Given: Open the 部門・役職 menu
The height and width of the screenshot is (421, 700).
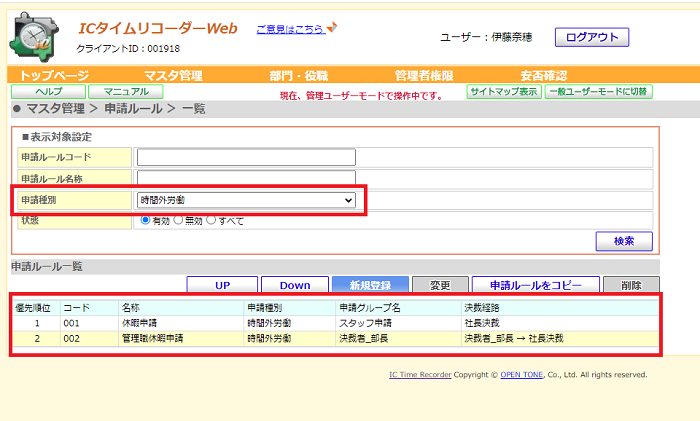Looking at the screenshot, I should (x=299, y=75).
